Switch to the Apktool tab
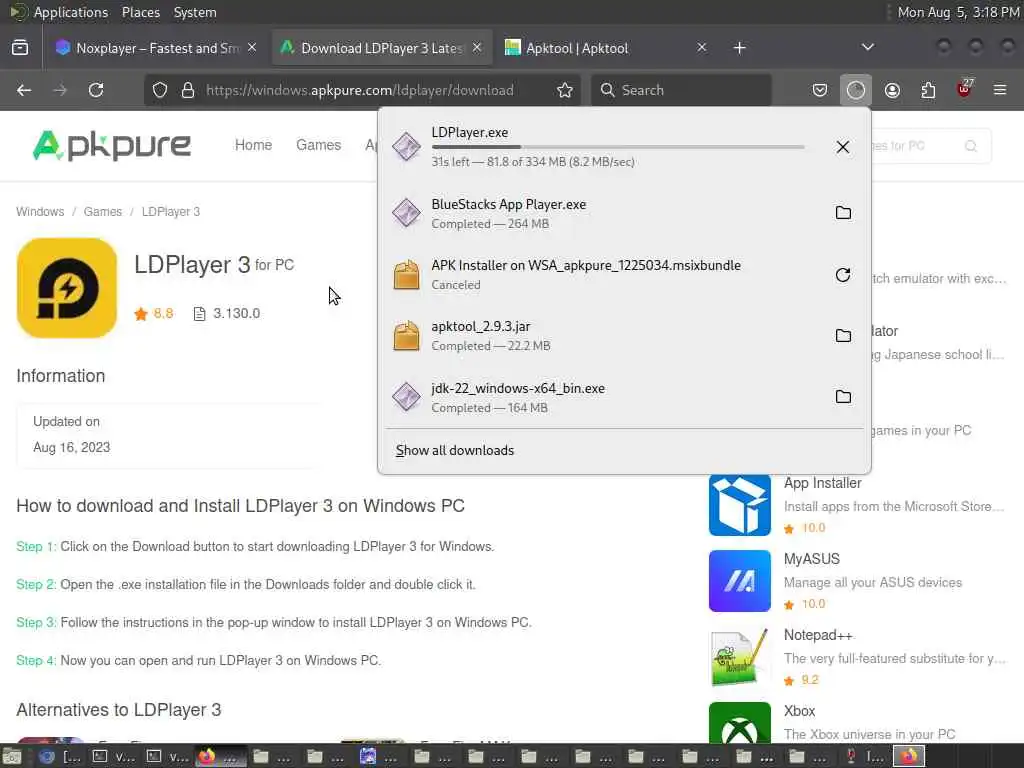Screen dimensions: 1024x768 [600, 48]
